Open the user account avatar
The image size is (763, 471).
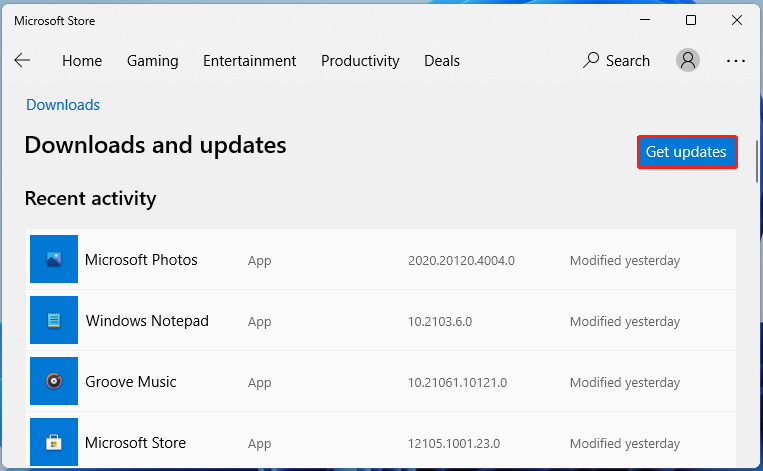click(688, 60)
